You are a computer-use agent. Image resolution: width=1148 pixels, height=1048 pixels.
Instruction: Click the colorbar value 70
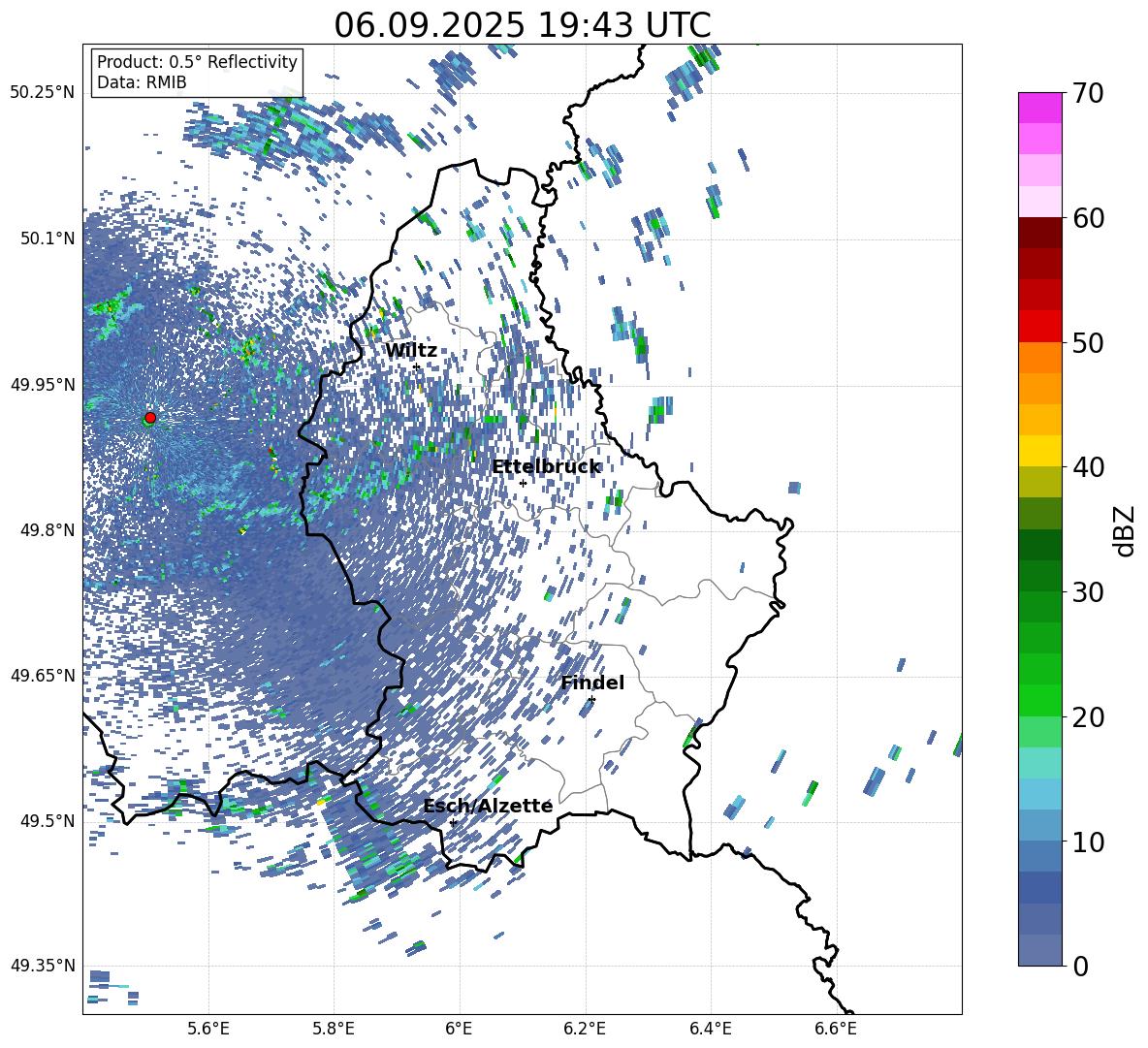(x=1089, y=94)
